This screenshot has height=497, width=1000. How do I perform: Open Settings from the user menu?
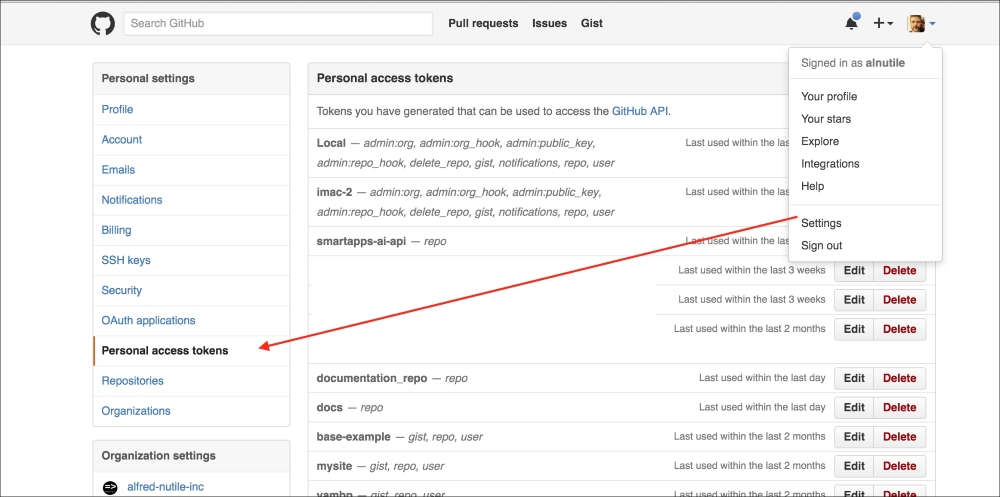tap(821, 223)
